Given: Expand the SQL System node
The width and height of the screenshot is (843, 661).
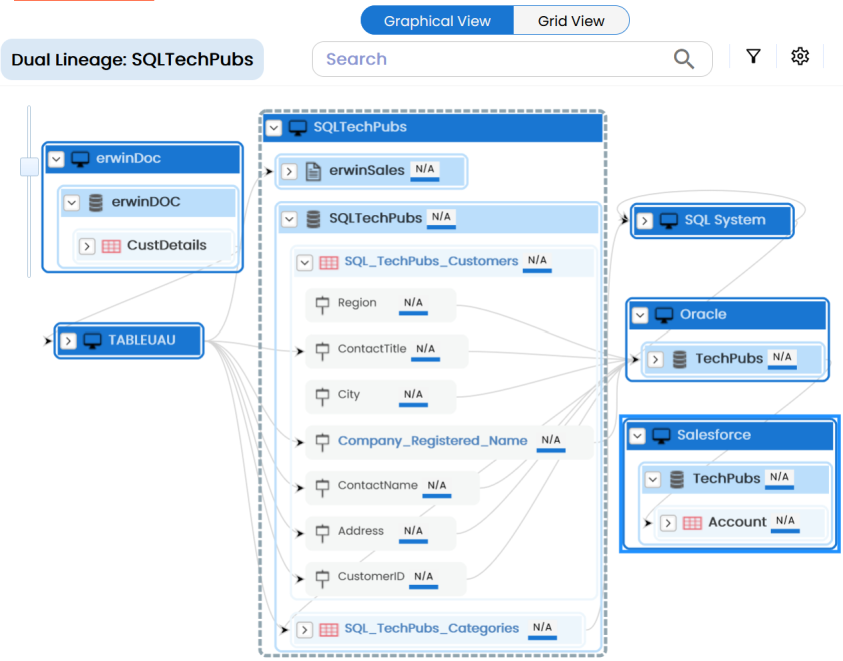Looking at the screenshot, I should point(645,221).
